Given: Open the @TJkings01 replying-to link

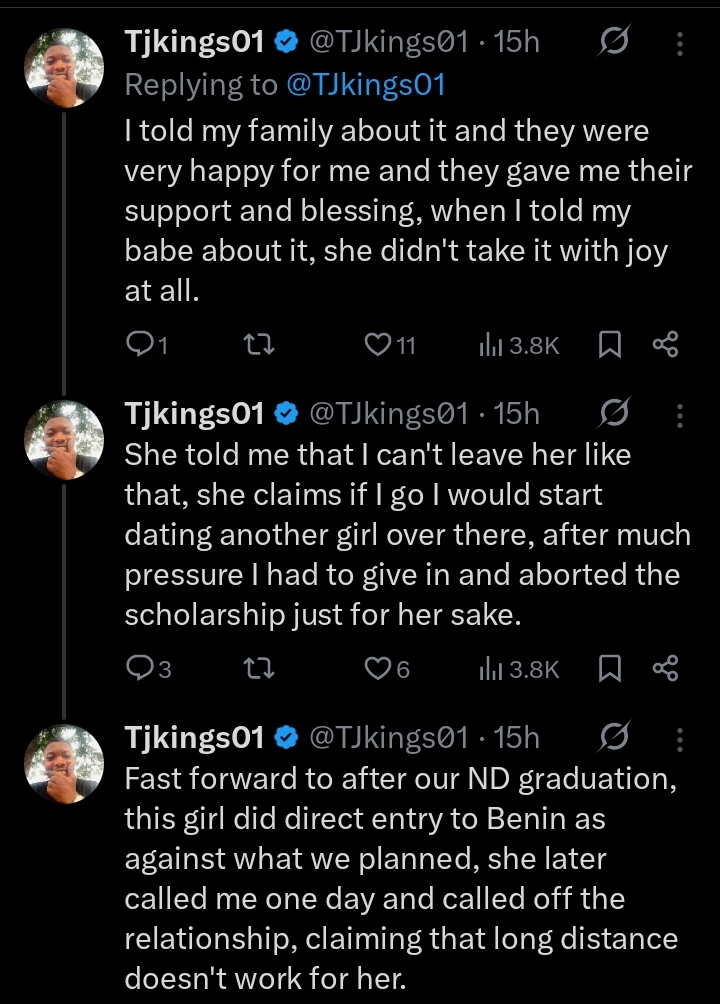Looking at the screenshot, I should (365, 85).
